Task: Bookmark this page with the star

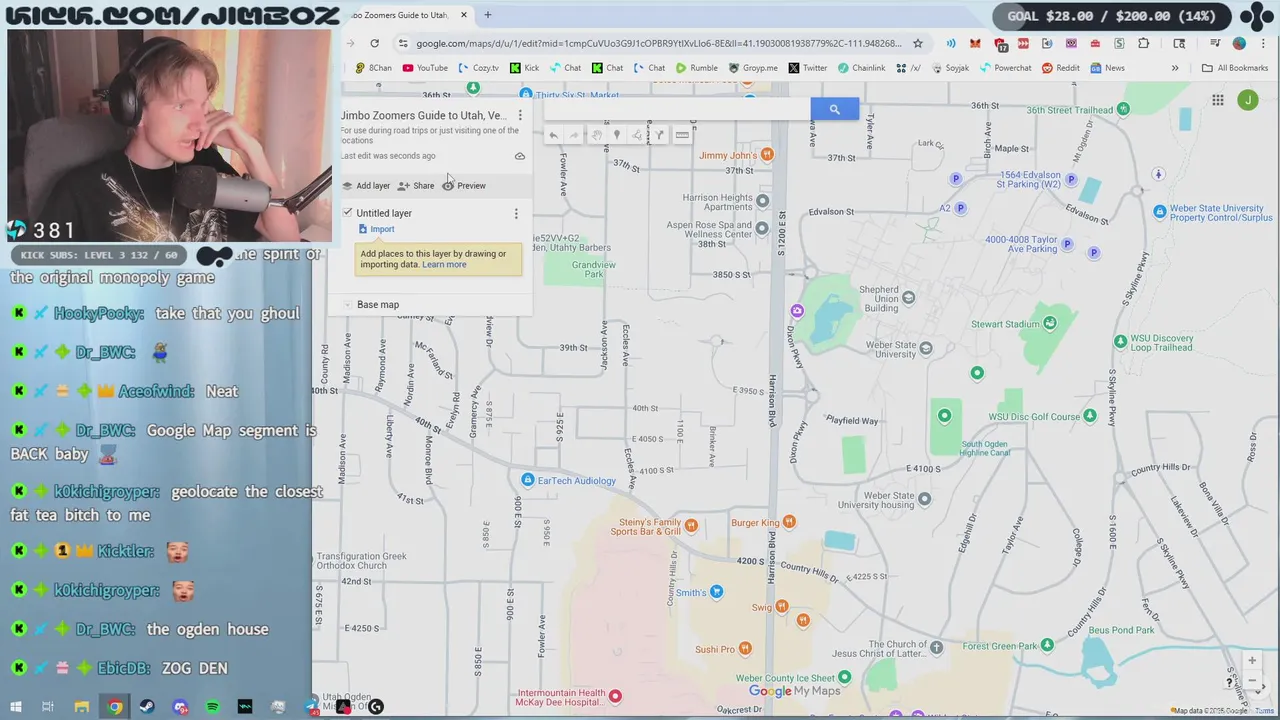Action: click(x=917, y=43)
